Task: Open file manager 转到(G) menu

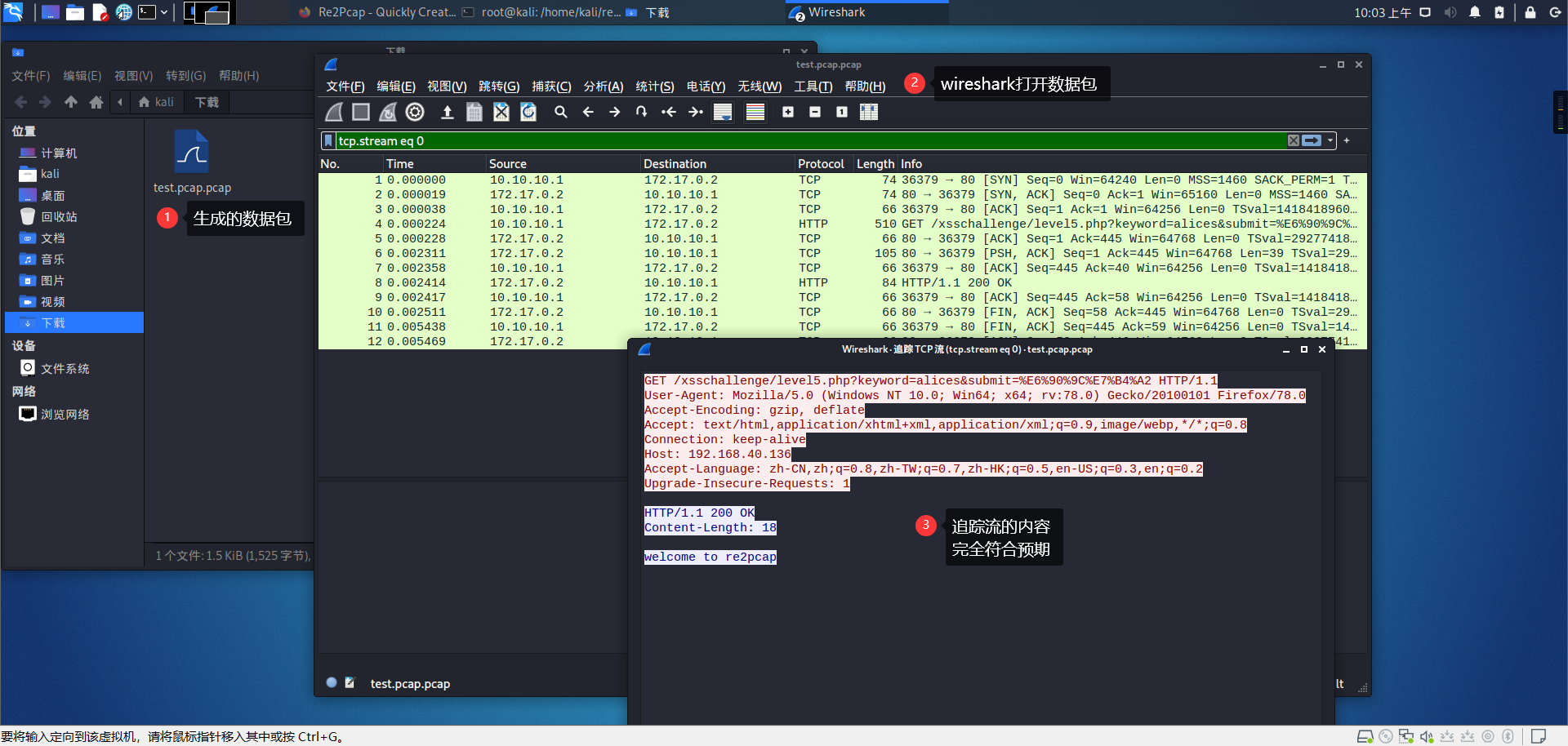Action: coord(185,76)
